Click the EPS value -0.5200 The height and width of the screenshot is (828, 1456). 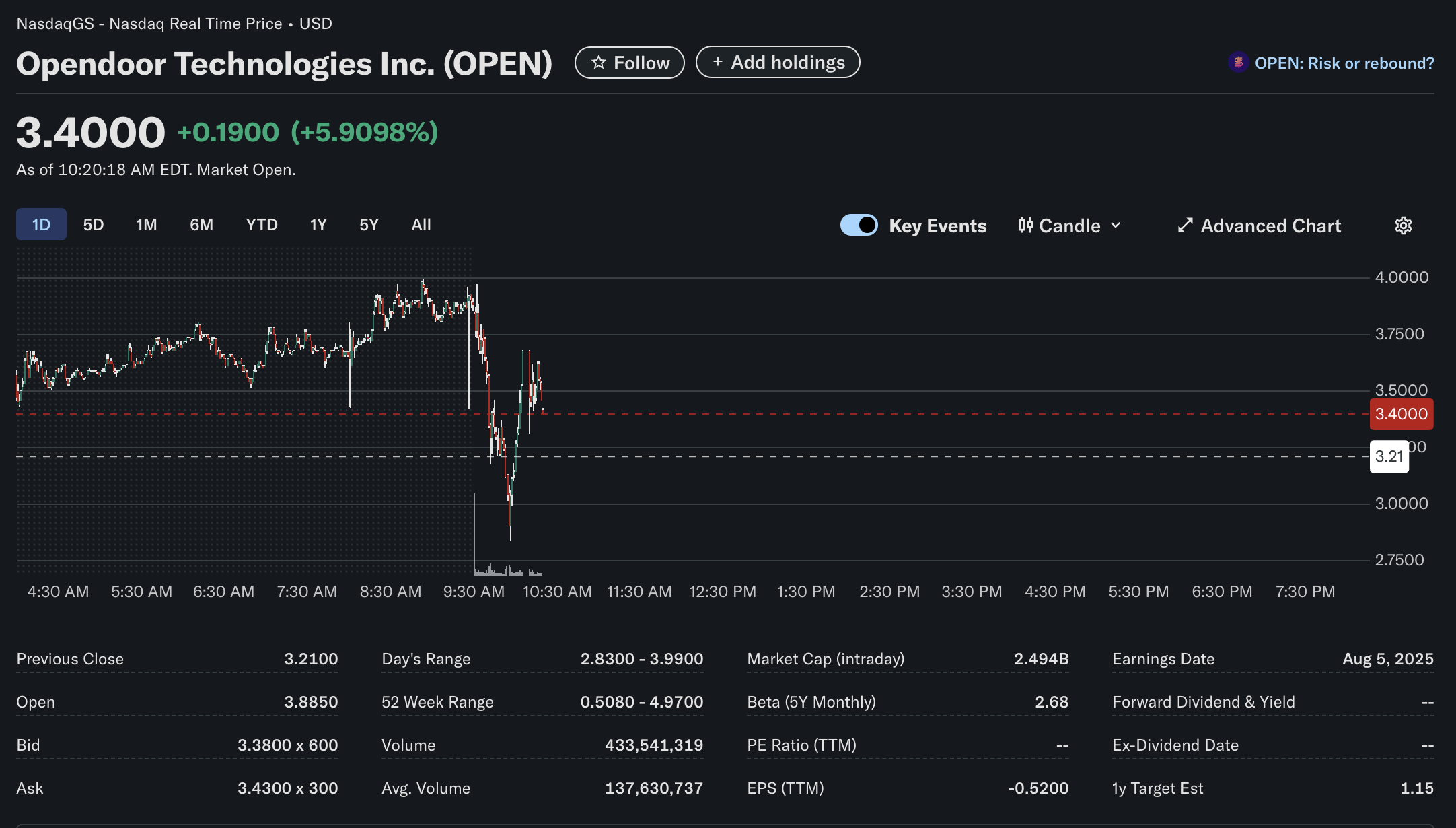1038,788
